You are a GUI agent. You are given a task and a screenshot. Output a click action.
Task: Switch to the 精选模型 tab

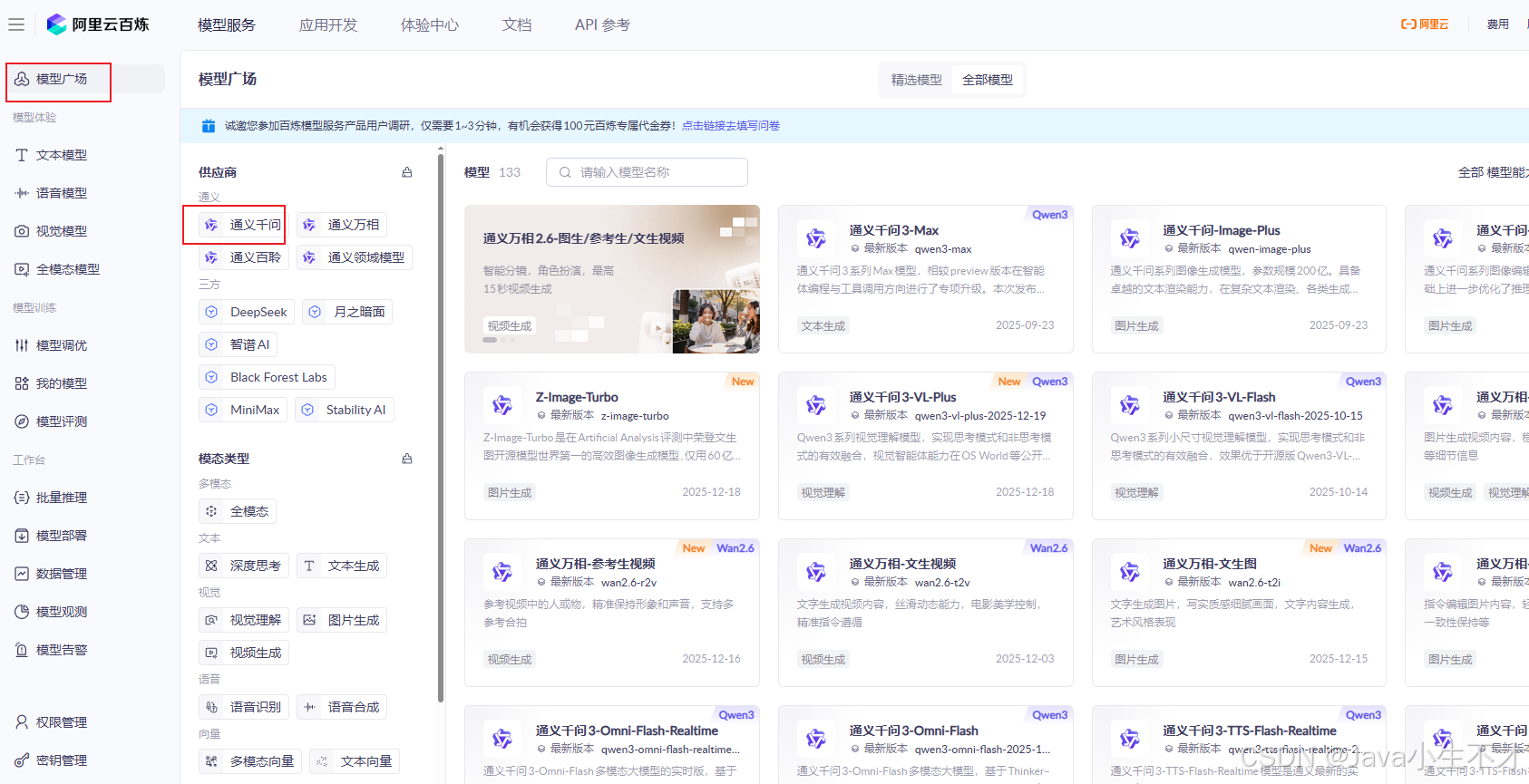[x=917, y=80]
